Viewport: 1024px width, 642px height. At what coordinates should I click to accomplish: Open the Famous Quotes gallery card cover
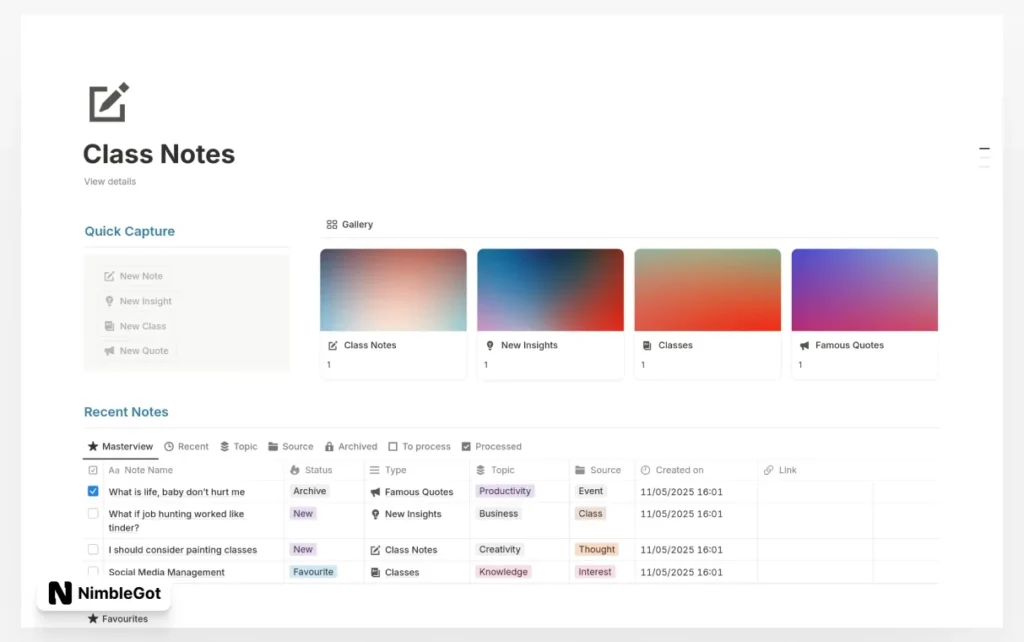pyautogui.click(x=865, y=290)
